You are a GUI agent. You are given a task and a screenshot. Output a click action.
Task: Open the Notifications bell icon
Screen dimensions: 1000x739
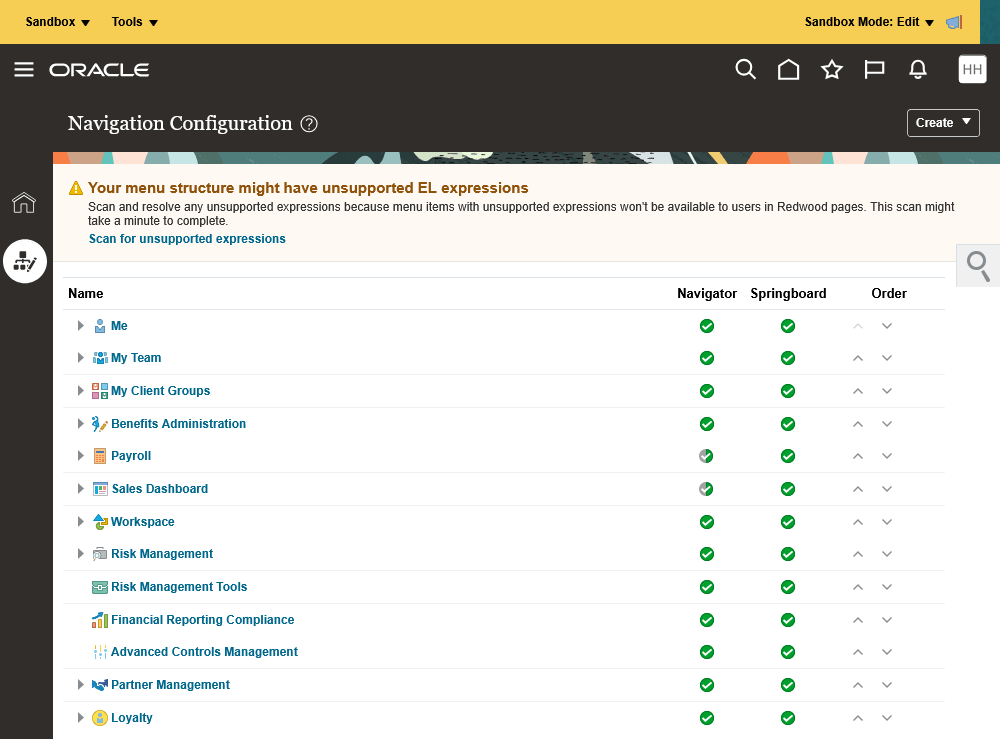point(918,69)
